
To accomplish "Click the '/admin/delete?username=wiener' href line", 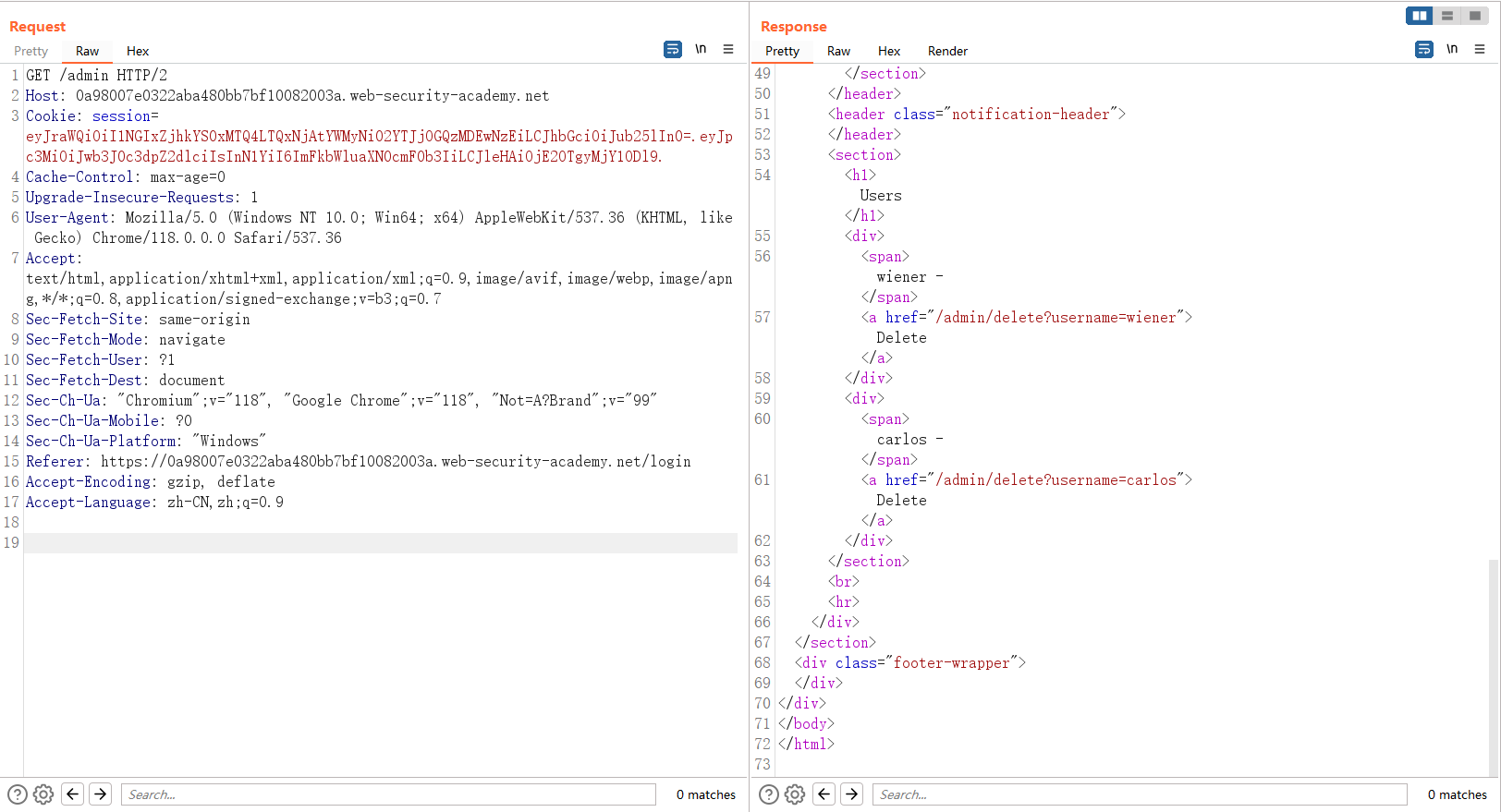I will pyautogui.click(x=1027, y=317).
